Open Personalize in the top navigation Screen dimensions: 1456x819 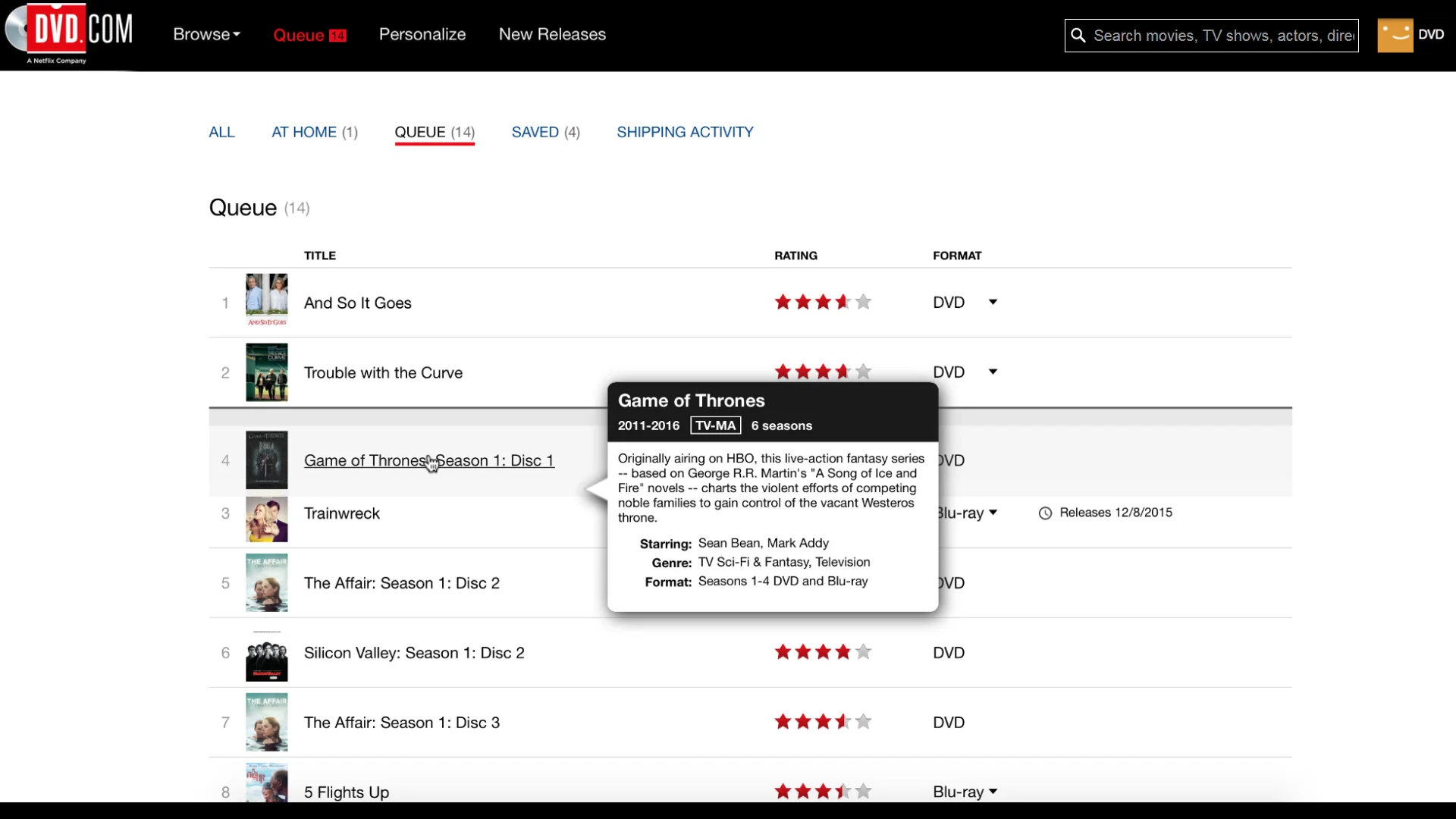point(422,34)
